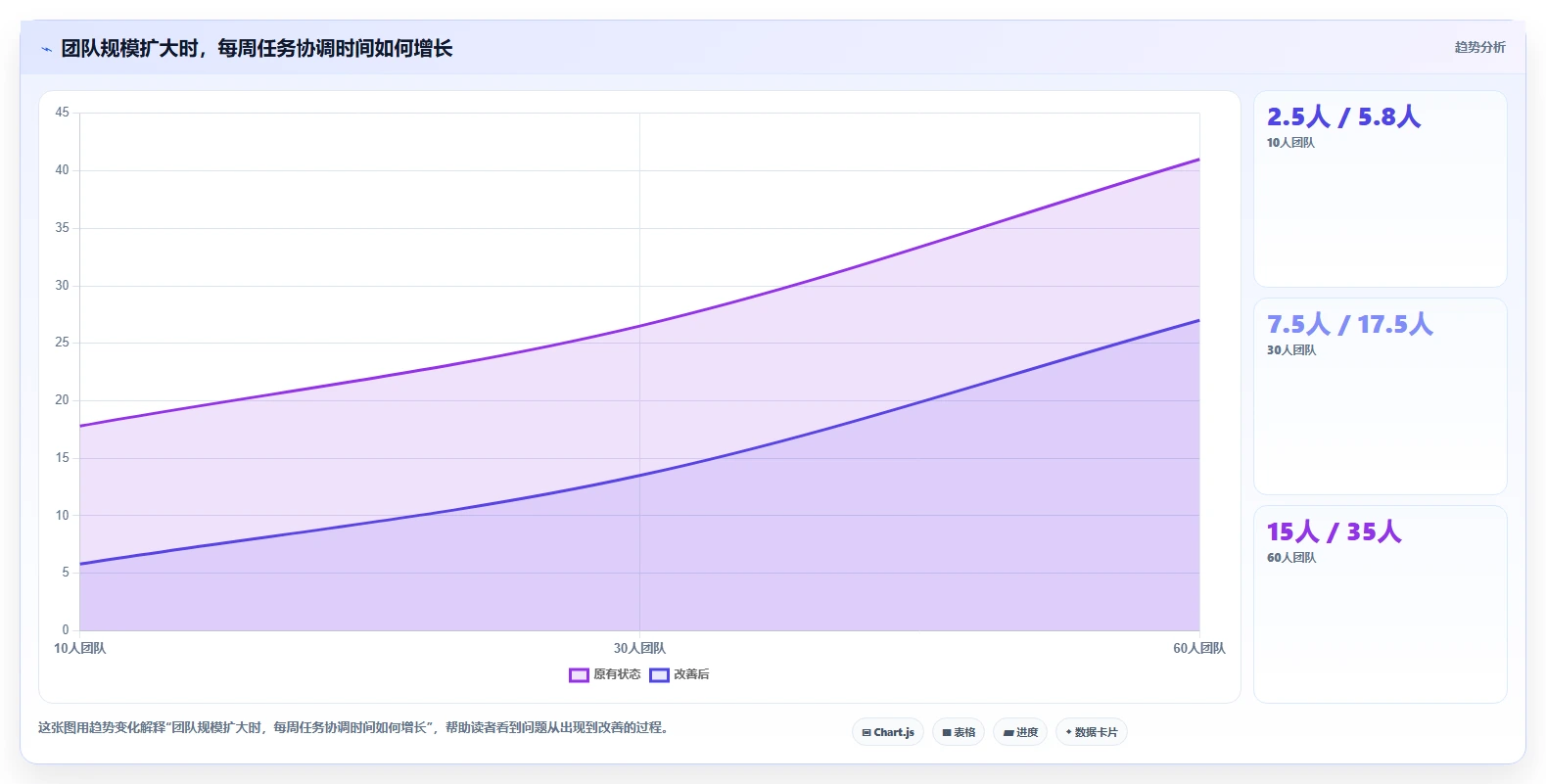Select the Chart.js tag
The height and width of the screenshot is (784, 1546).
pos(888,732)
